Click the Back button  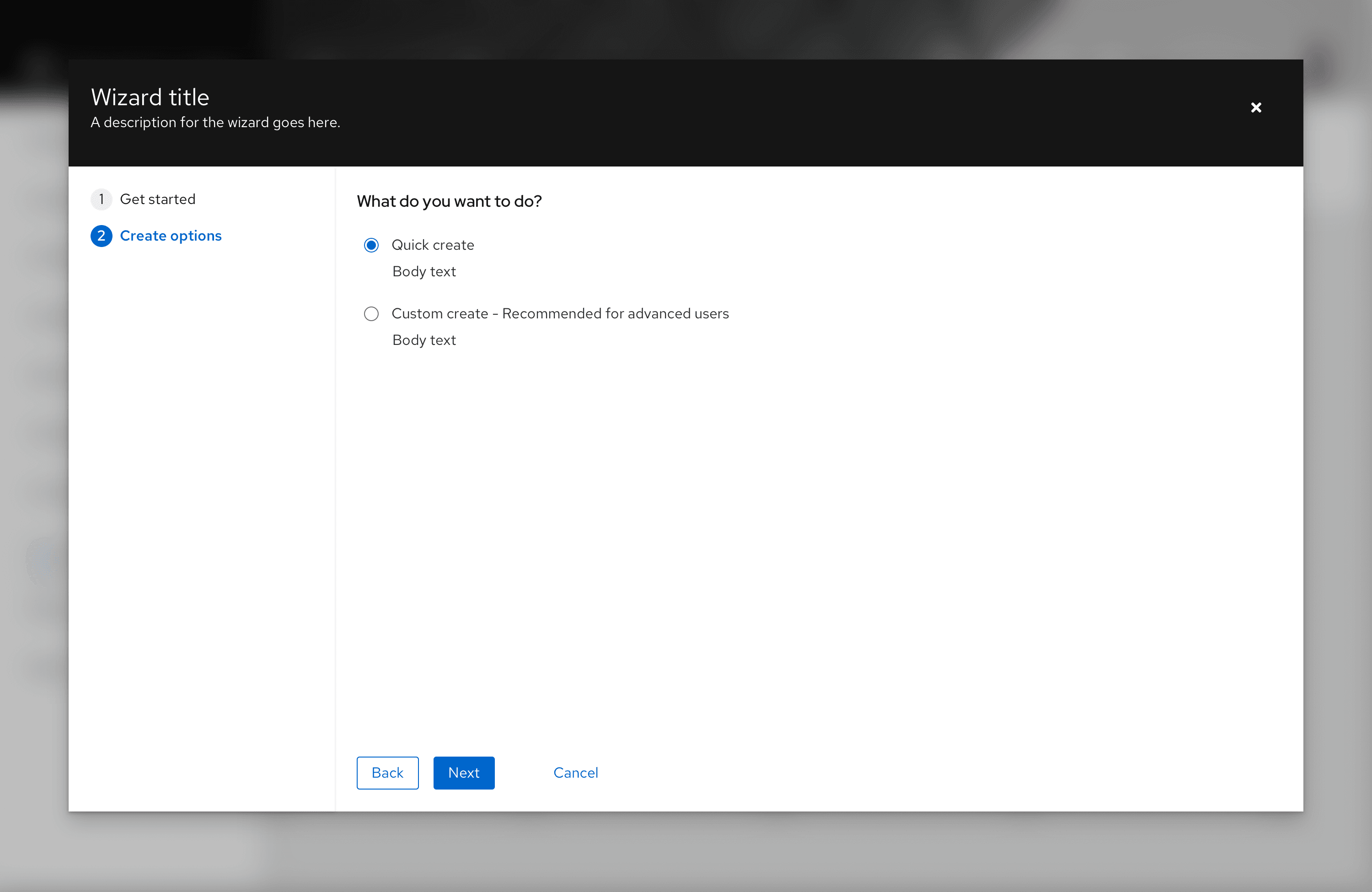tap(388, 772)
